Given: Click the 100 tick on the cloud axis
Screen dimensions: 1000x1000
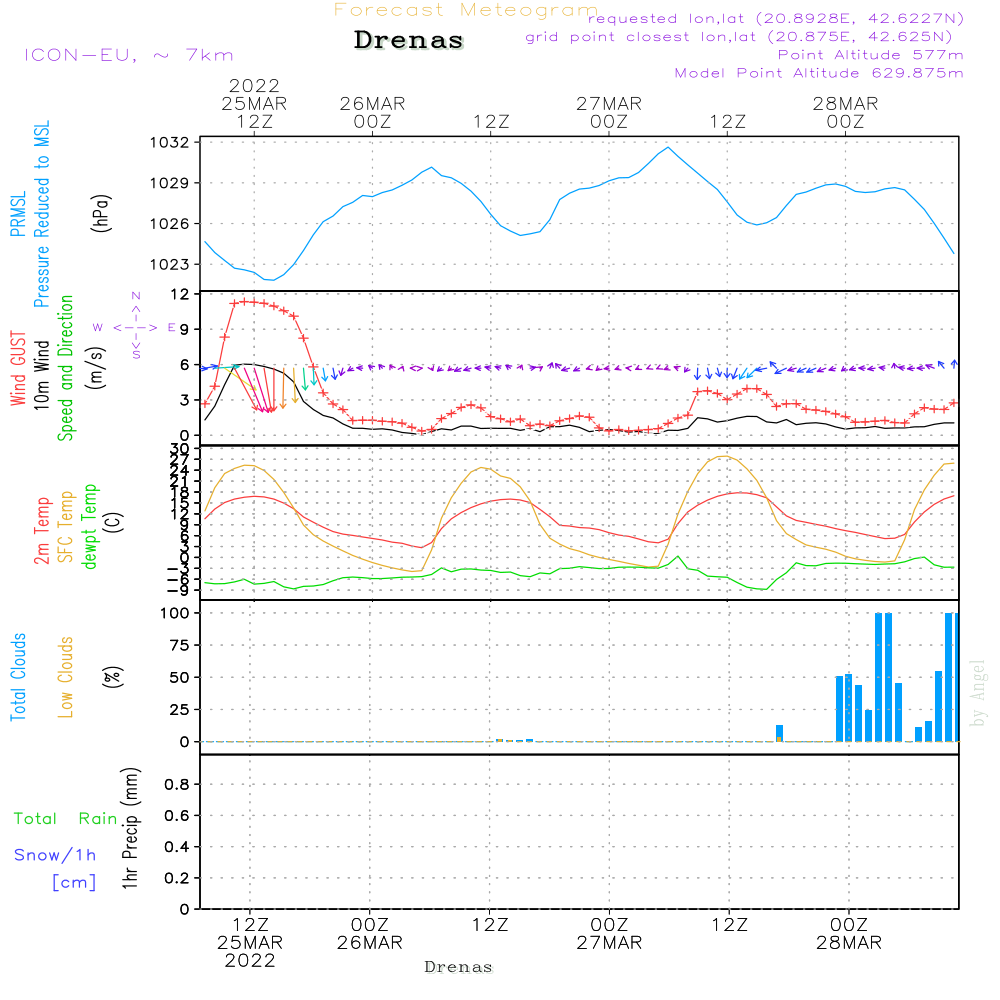Looking at the screenshot, I should pyautogui.click(x=175, y=614).
